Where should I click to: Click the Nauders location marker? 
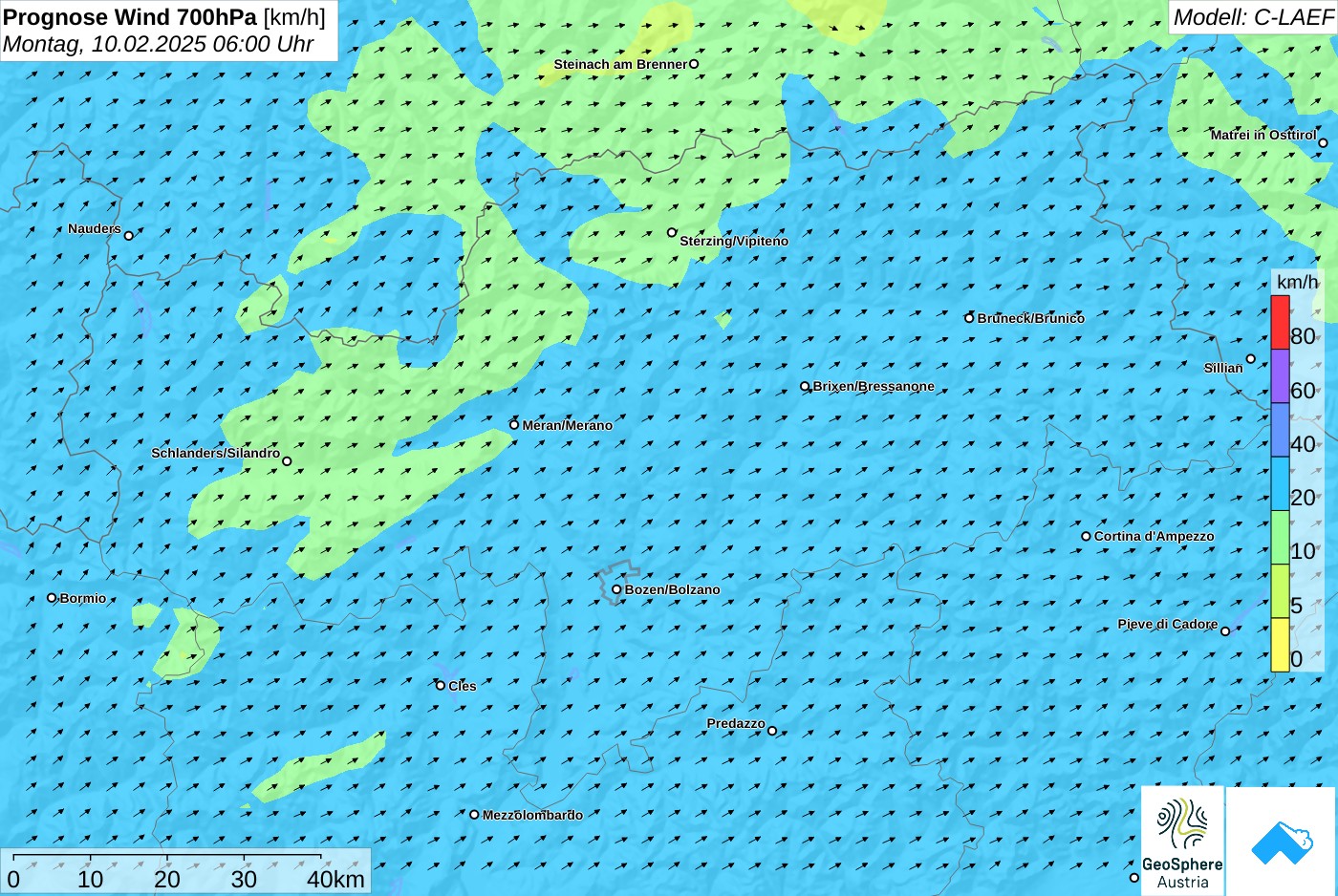129,235
